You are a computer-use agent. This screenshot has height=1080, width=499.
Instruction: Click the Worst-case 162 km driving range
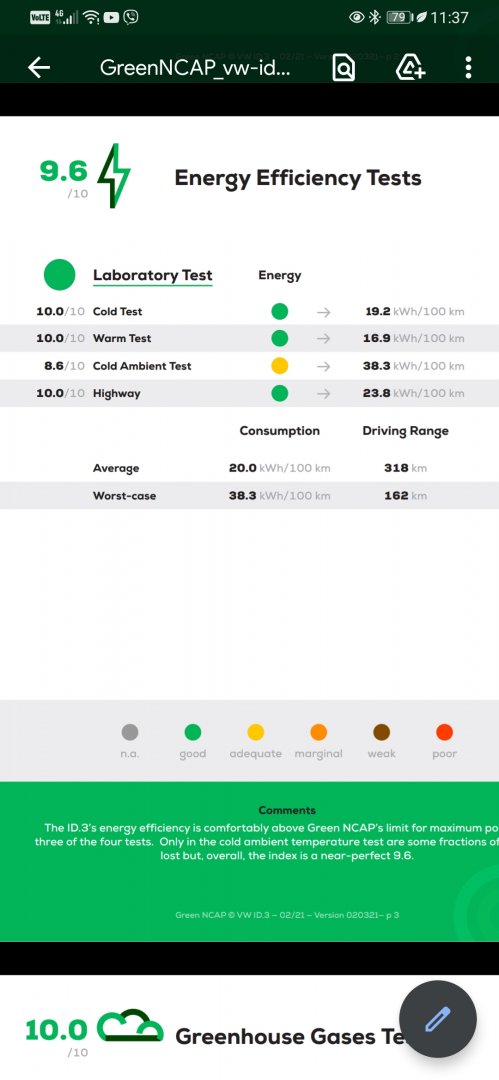pos(405,495)
